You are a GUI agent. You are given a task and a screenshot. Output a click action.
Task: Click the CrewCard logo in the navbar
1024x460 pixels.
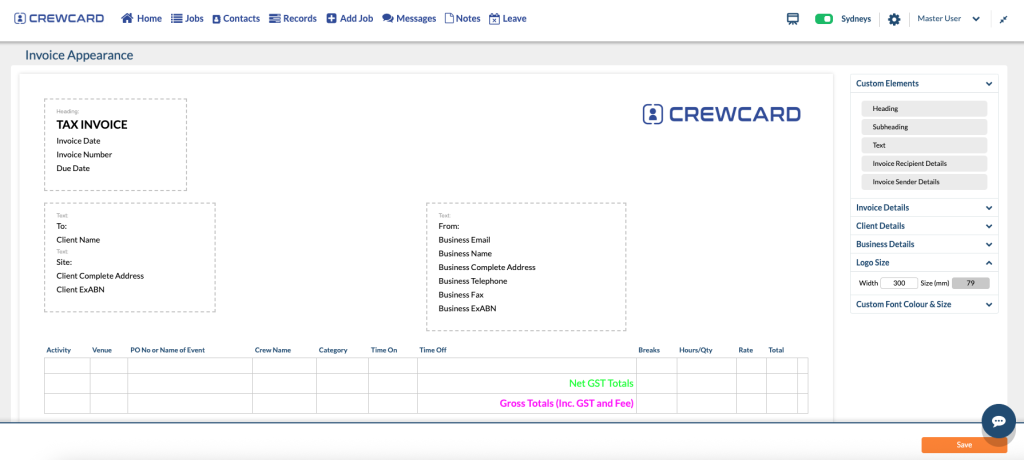[59, 18]
